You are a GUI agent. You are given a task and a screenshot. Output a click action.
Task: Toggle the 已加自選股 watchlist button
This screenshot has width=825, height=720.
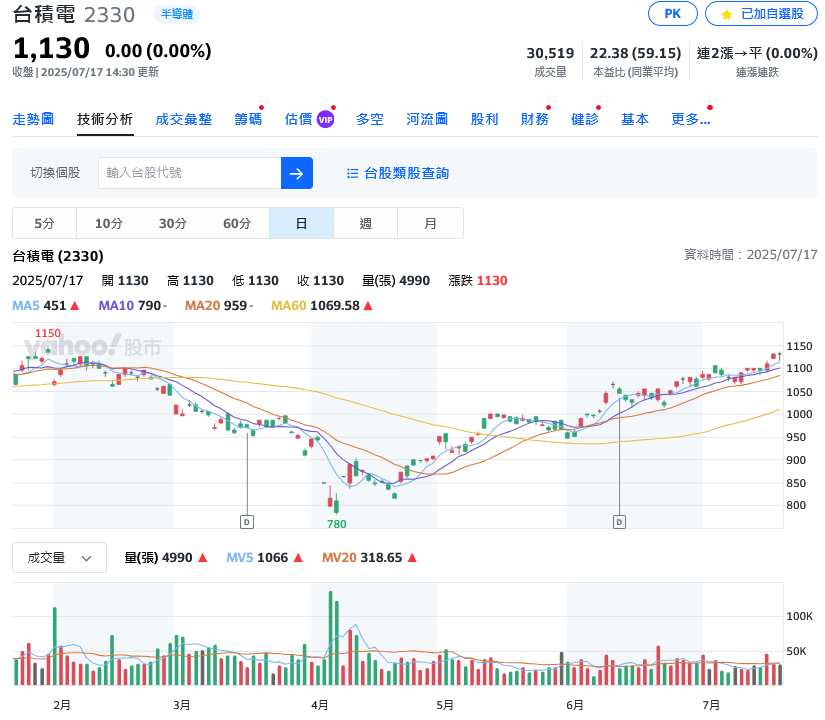click(x=761, y=14)
